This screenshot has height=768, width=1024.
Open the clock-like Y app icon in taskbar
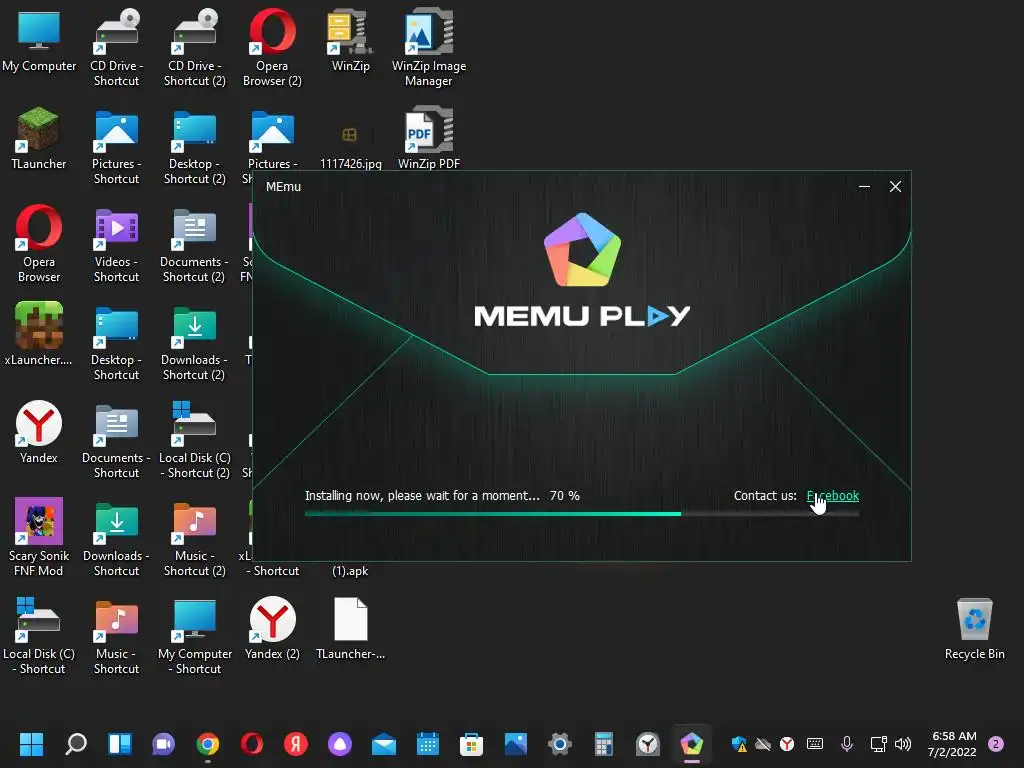click(648, 744)
